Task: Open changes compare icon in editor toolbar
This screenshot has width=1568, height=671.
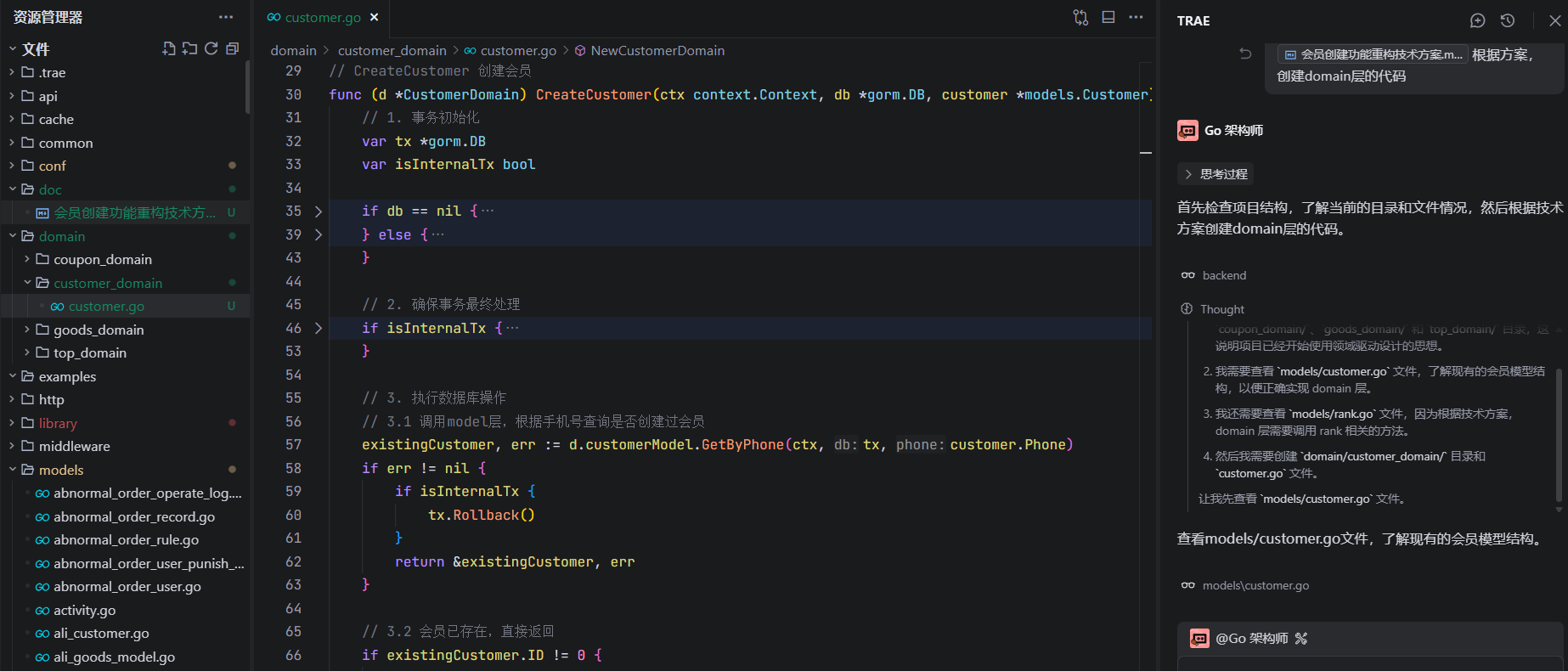Action: 1080,17
